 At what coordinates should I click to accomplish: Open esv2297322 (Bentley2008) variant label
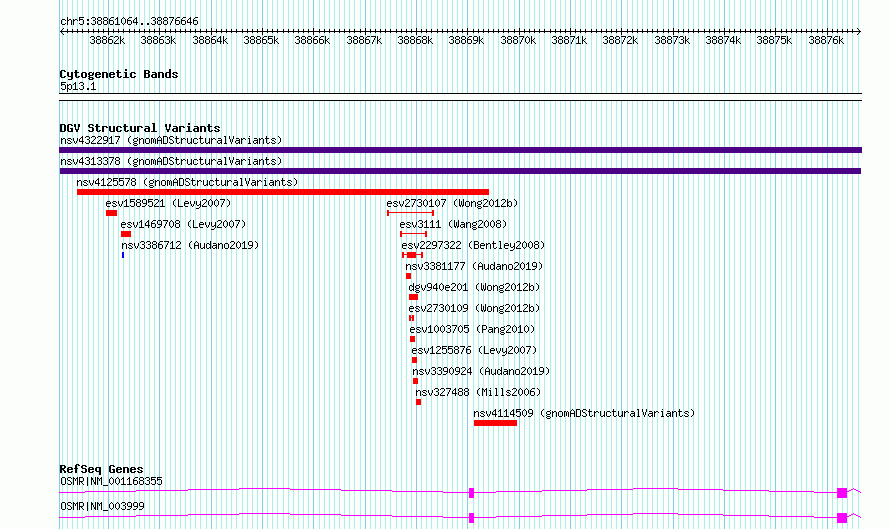[473, 245]
